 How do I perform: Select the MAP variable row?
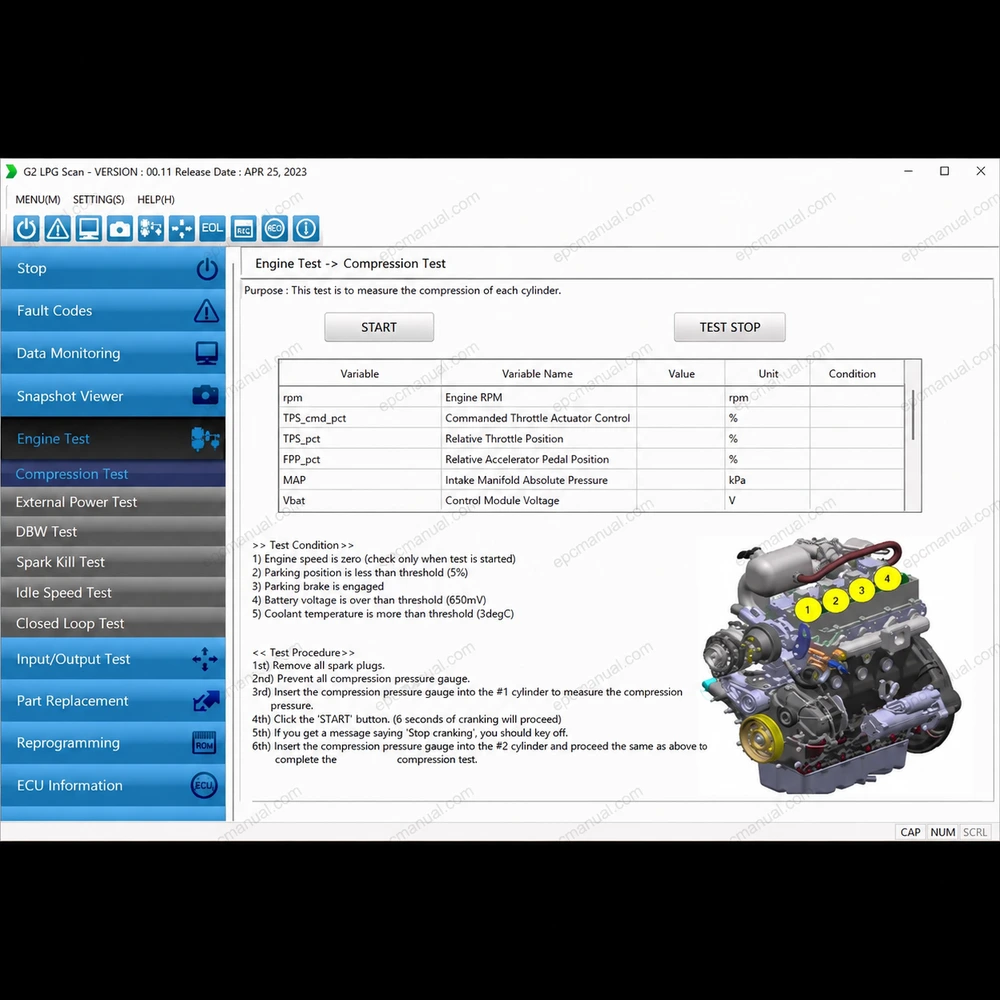coord(591,480)
